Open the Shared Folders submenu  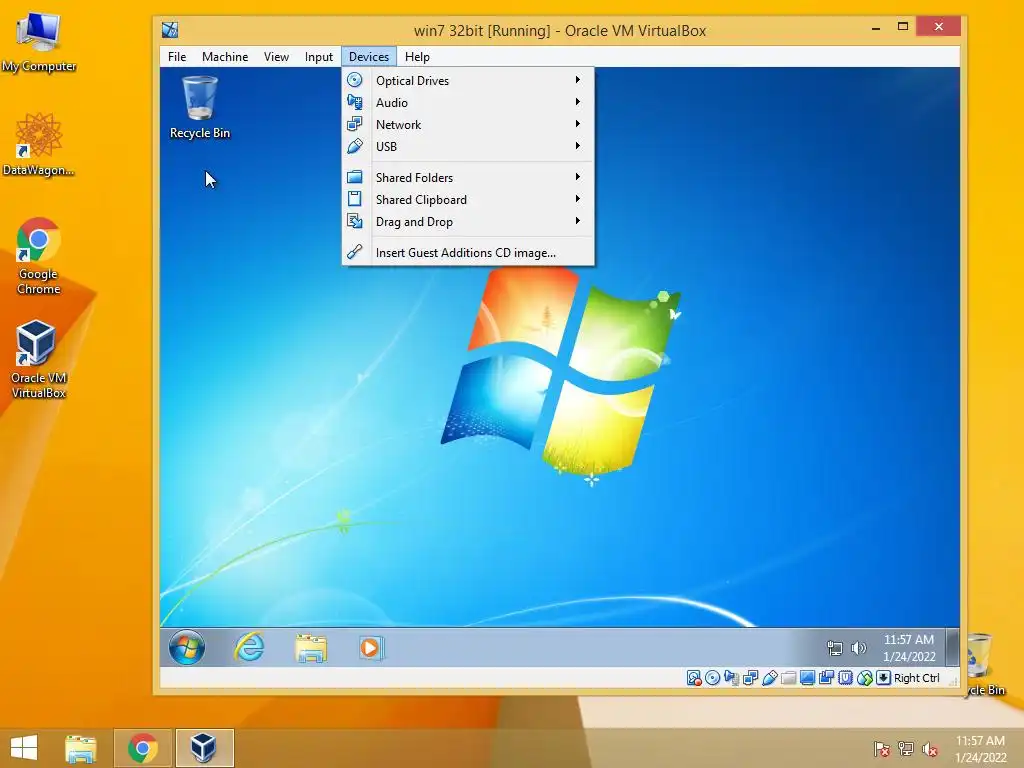point(468,178)
